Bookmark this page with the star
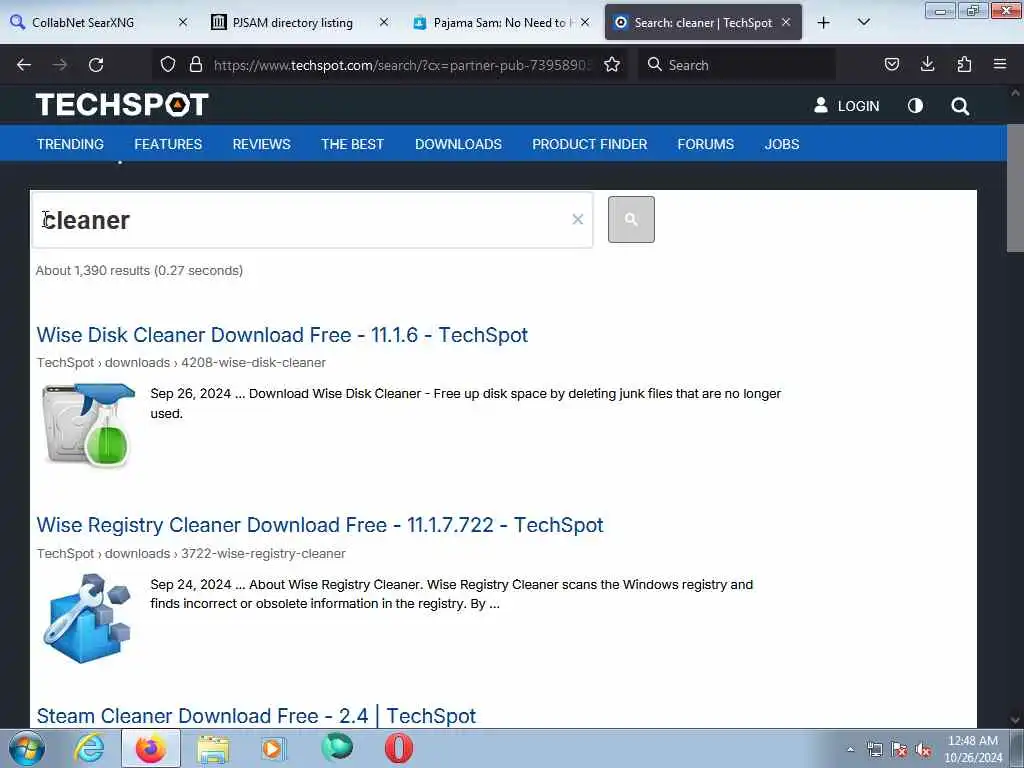The width and height of the screenshot is (1024, 768). (x=612, y=65)
